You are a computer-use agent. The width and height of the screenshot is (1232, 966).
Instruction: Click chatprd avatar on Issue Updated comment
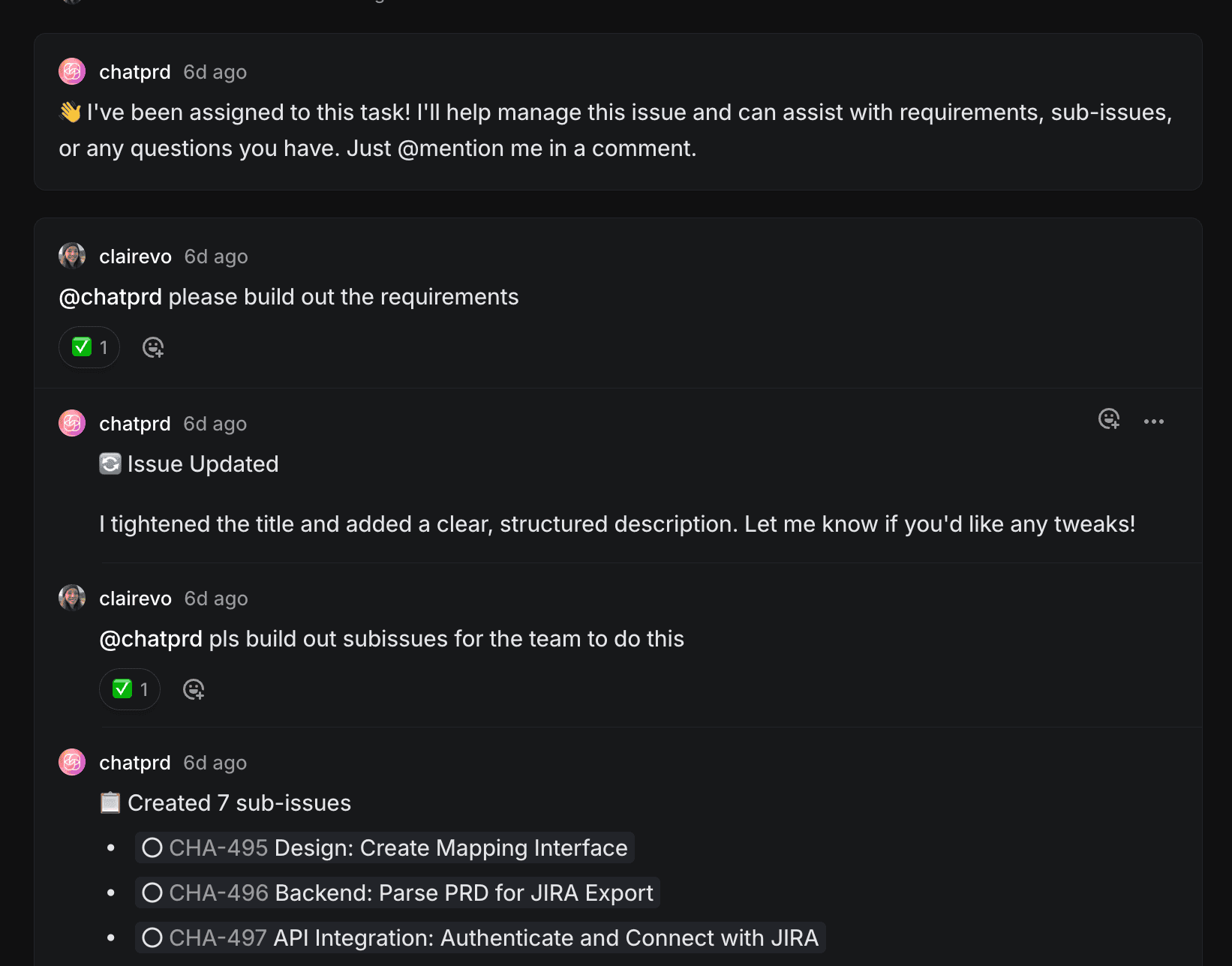click(72, 423)
